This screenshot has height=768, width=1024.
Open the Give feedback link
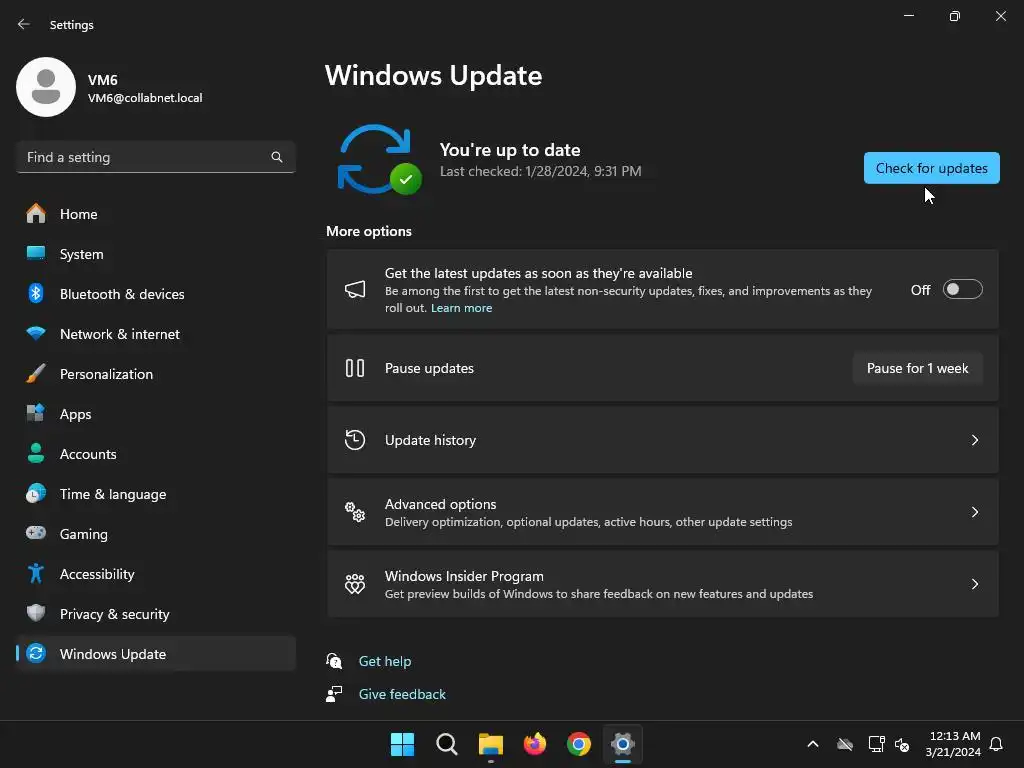[x=402, y=694]
